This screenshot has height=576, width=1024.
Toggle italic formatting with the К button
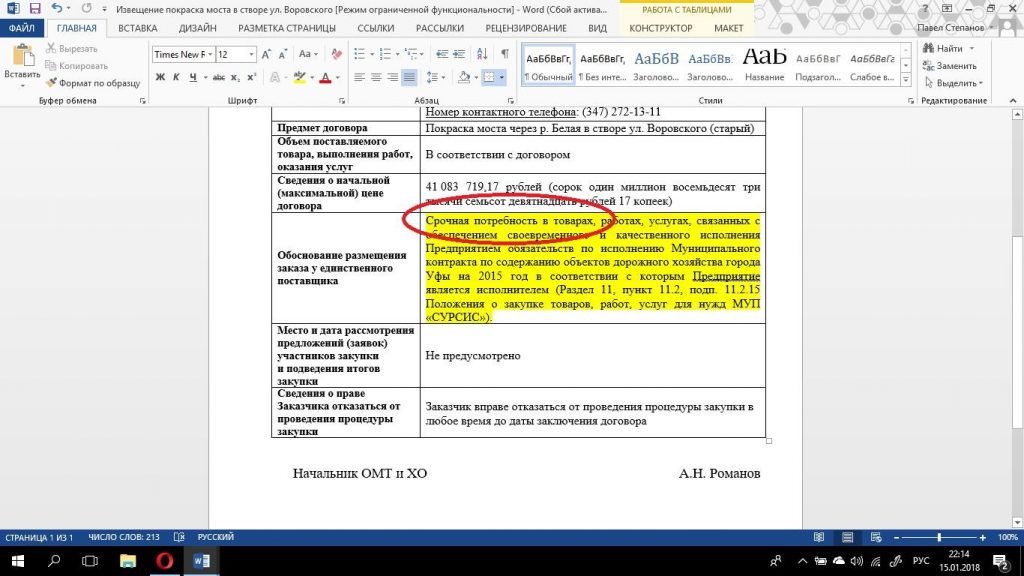click(x=176, y=78)
